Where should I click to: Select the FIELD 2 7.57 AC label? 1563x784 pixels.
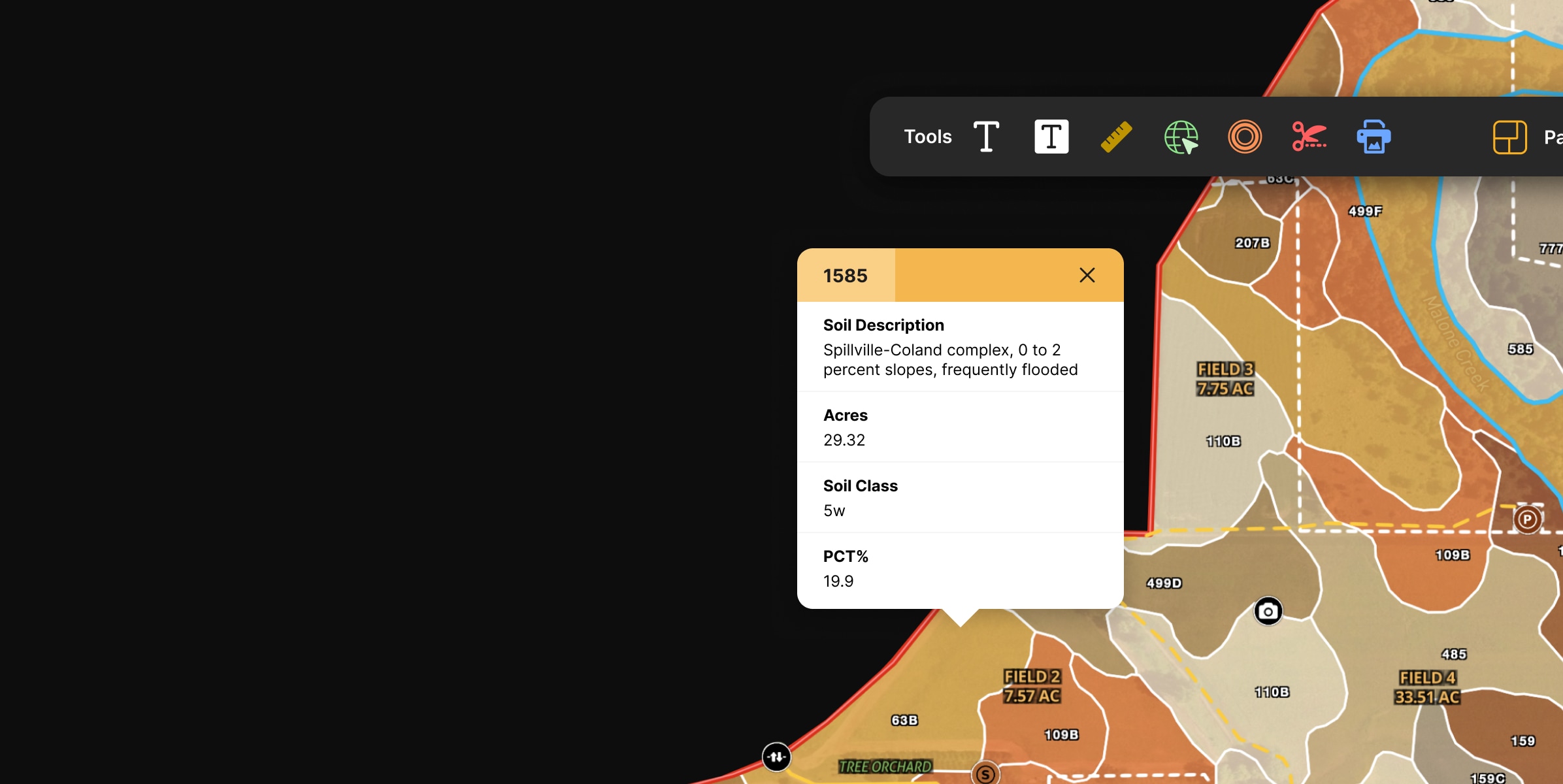coord(1032,686)
